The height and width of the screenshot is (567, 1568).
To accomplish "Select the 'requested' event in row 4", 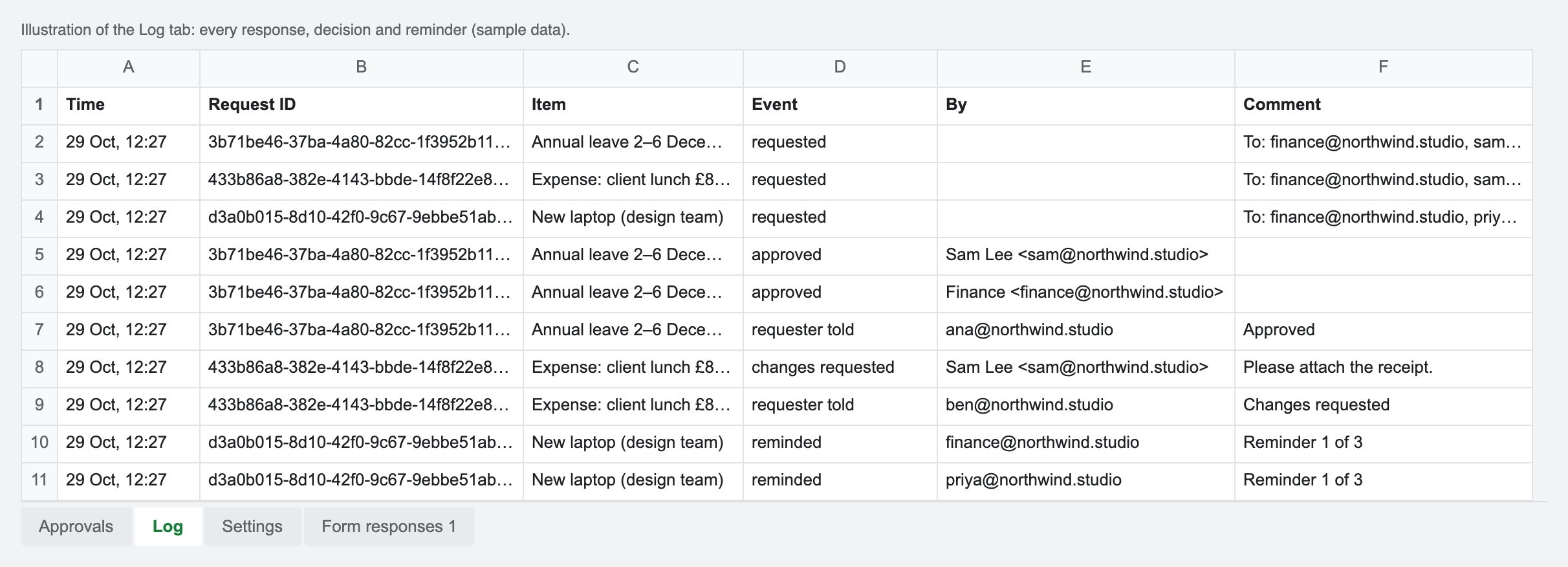I will tap(840, 219).
